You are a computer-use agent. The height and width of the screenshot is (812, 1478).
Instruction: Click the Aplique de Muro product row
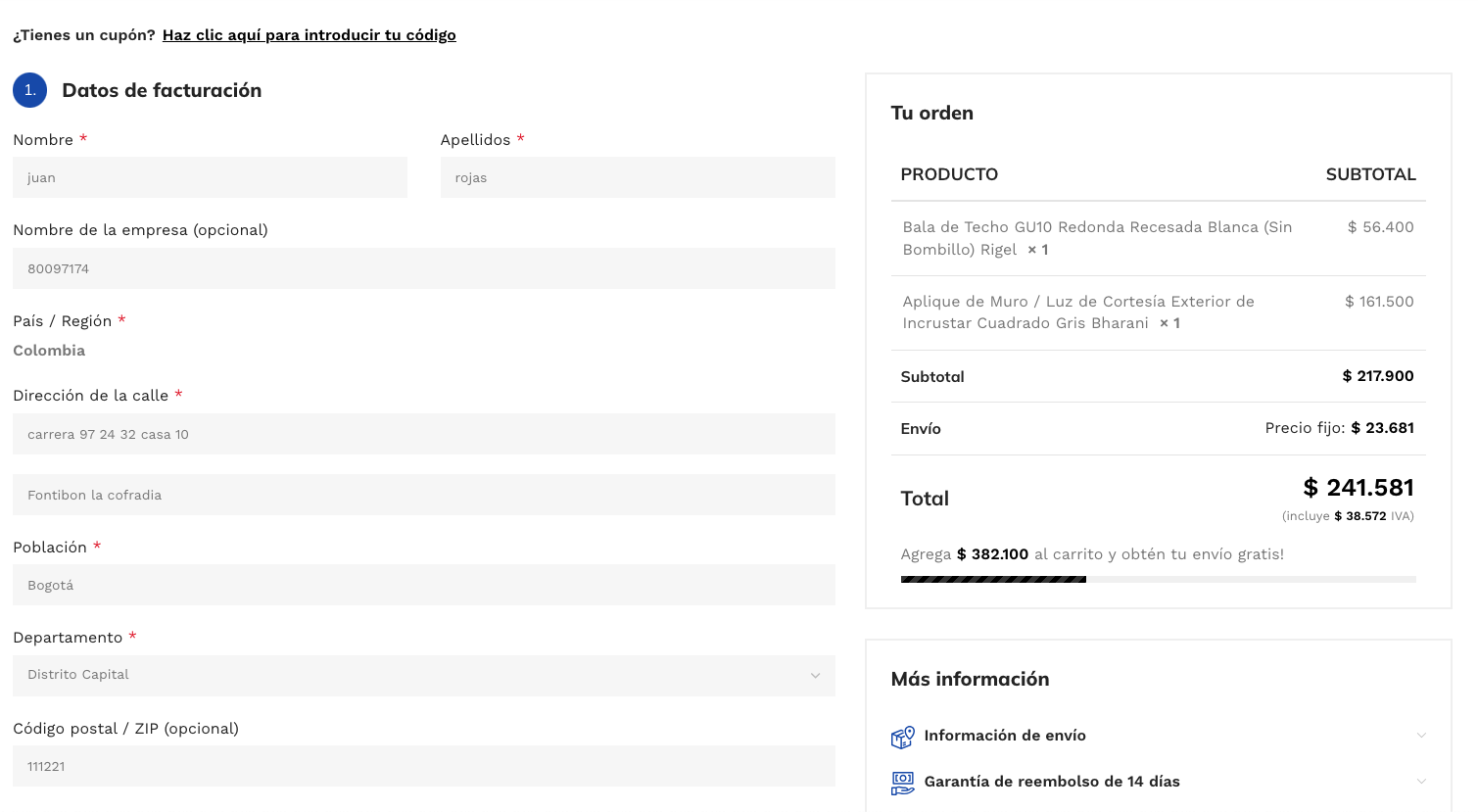click(1077, 312)
